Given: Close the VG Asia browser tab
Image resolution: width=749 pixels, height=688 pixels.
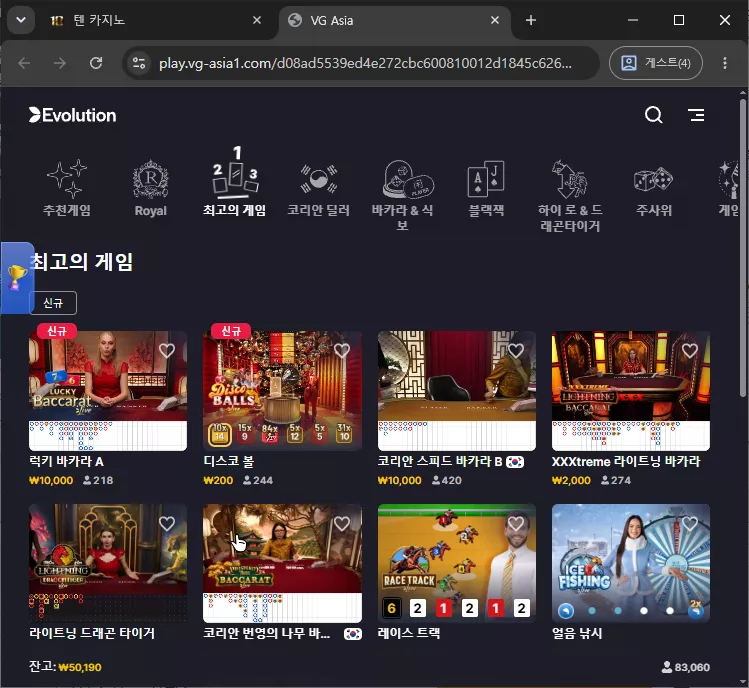Looking at the screenshot, I should click(x=495, y=20).
